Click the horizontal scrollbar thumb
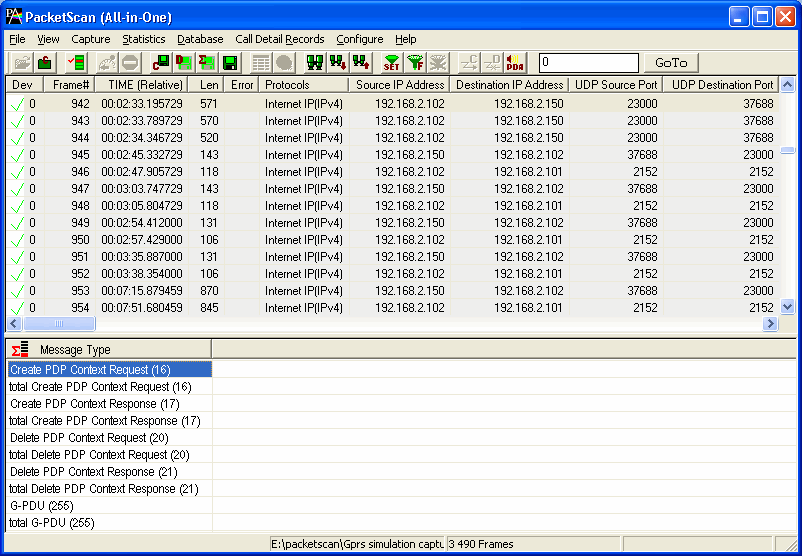 point(59,323)
